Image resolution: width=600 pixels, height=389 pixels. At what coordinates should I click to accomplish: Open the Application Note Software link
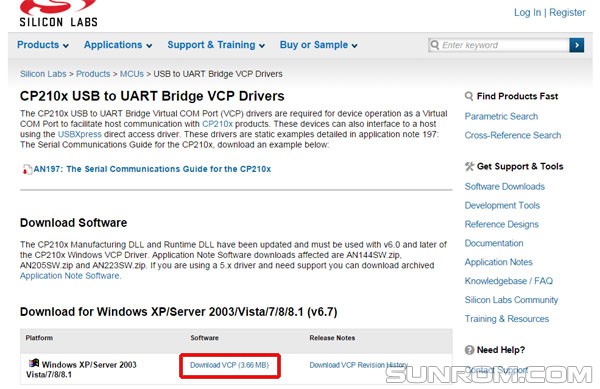tap(70, 276)
